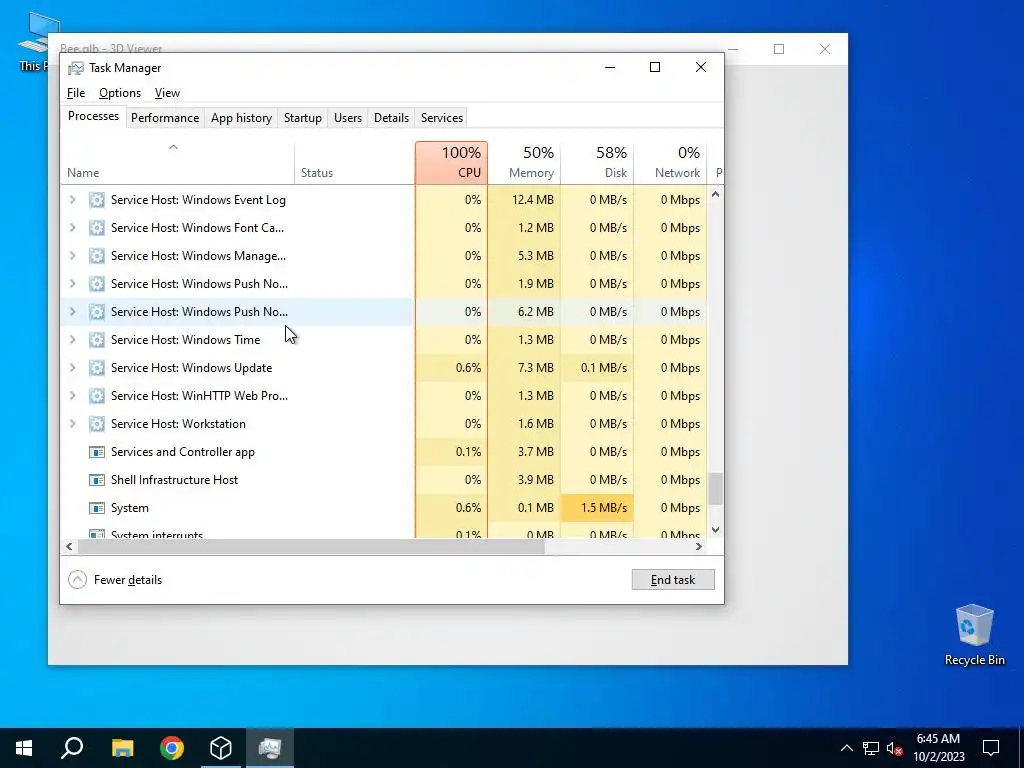Viewport: 1024px width, 768px height.
Task: Expand Service Host: Windows Font Cache row
Action: click(72, 228)
